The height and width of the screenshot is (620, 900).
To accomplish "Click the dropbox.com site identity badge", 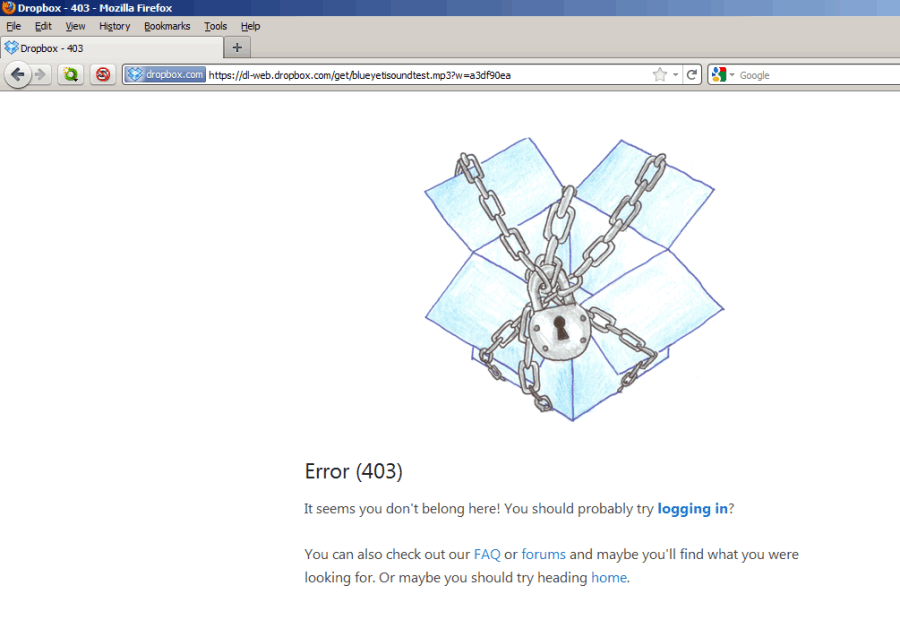I will (x=165, y=75).
